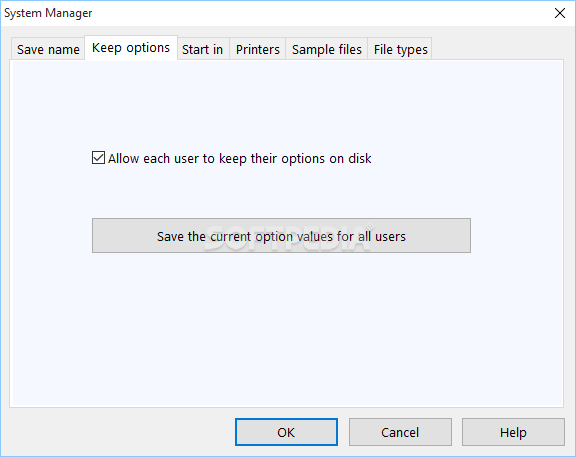Switch to the File types tab
Screen dimensions: 576x457
(x=400, y=49)
